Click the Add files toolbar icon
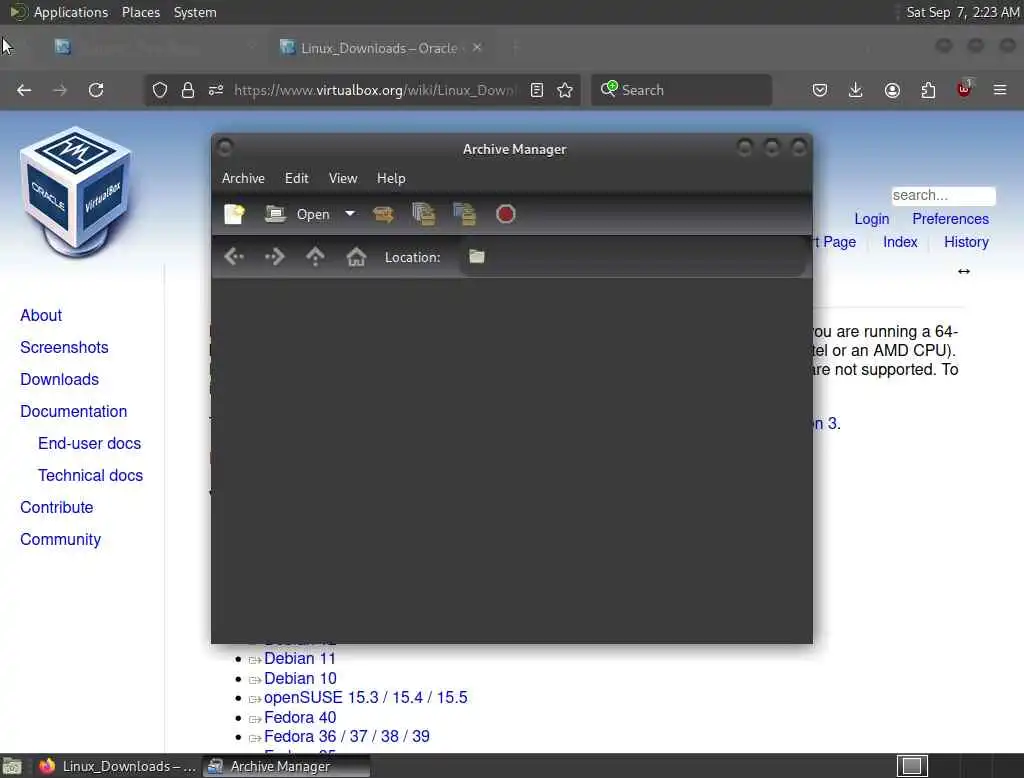 point(424,214)
